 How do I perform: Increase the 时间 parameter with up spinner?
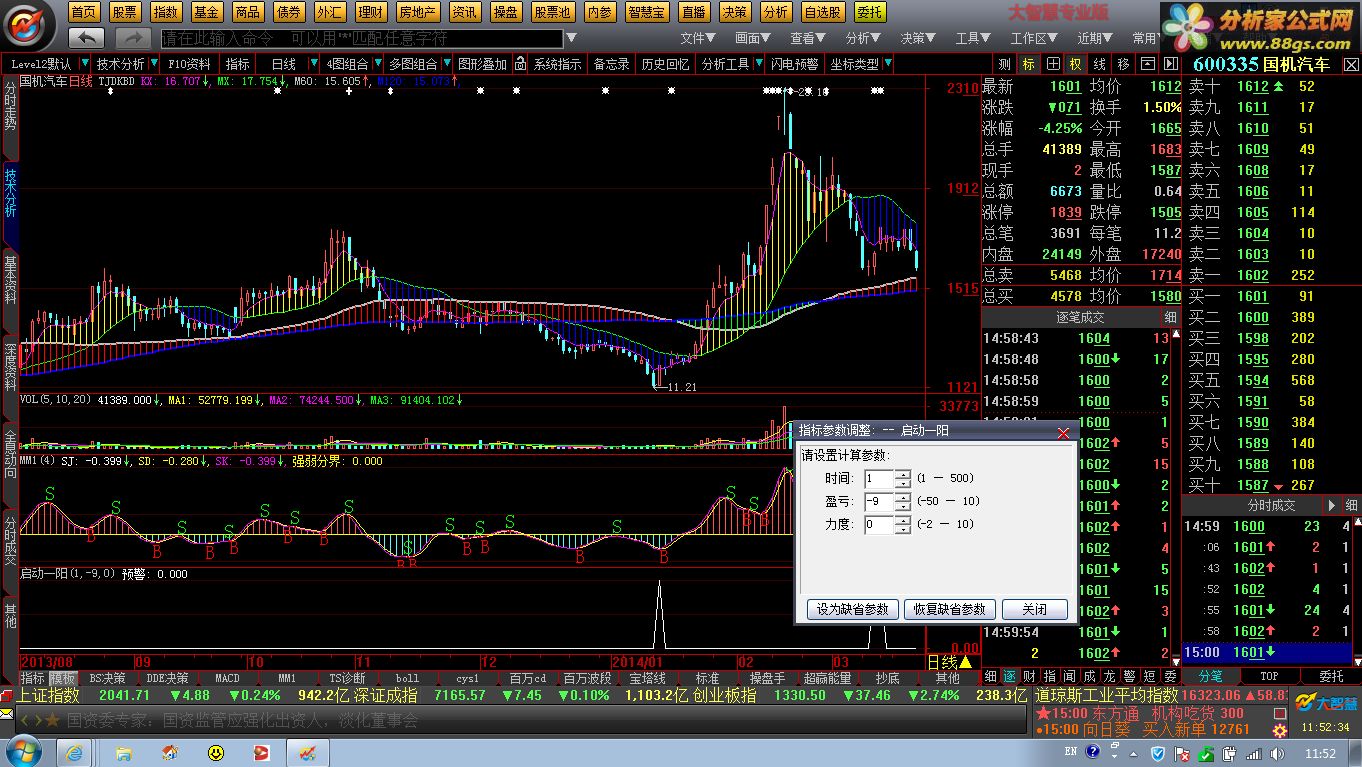903,474
